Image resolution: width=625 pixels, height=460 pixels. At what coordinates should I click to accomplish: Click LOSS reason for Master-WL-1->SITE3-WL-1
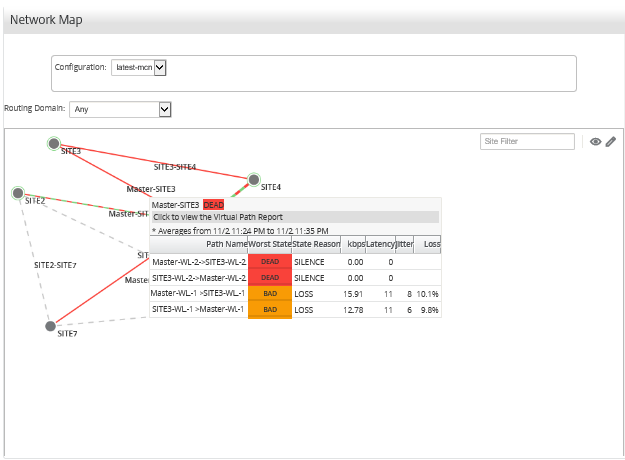304,294
